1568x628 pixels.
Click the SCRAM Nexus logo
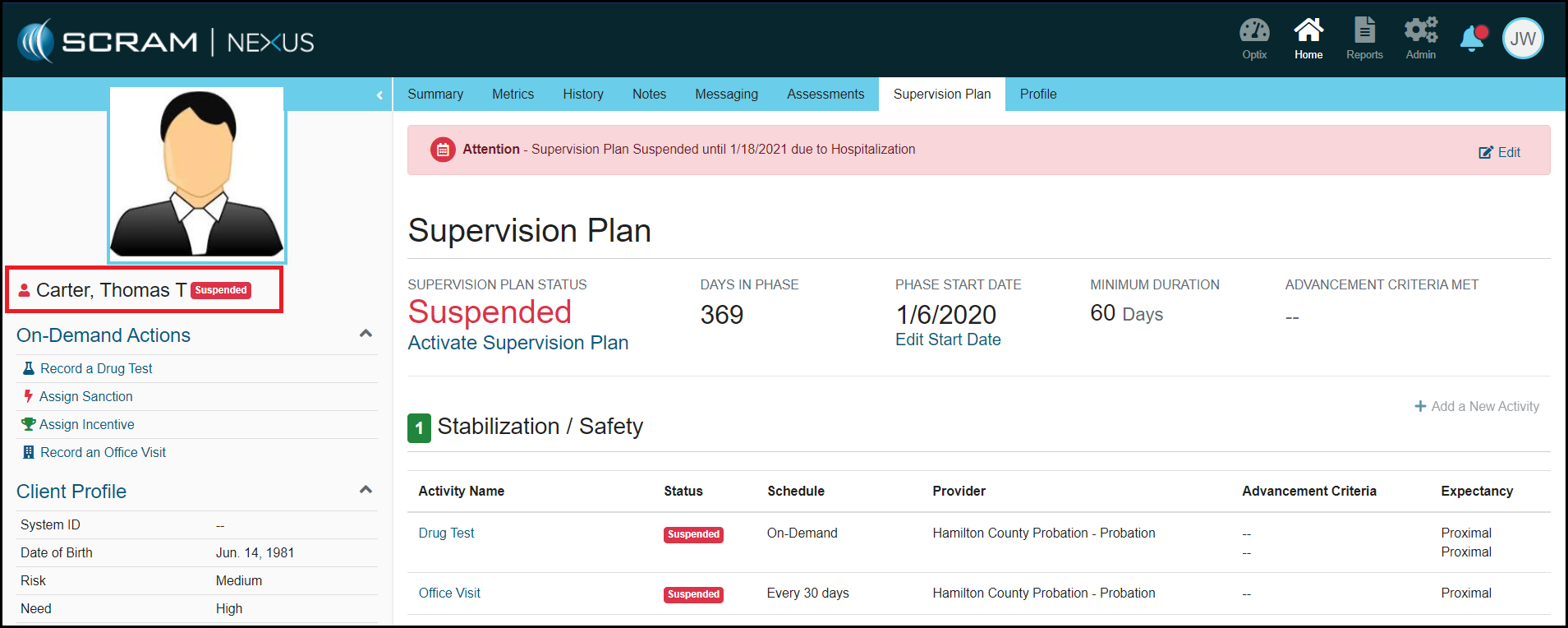coord(166,41)
